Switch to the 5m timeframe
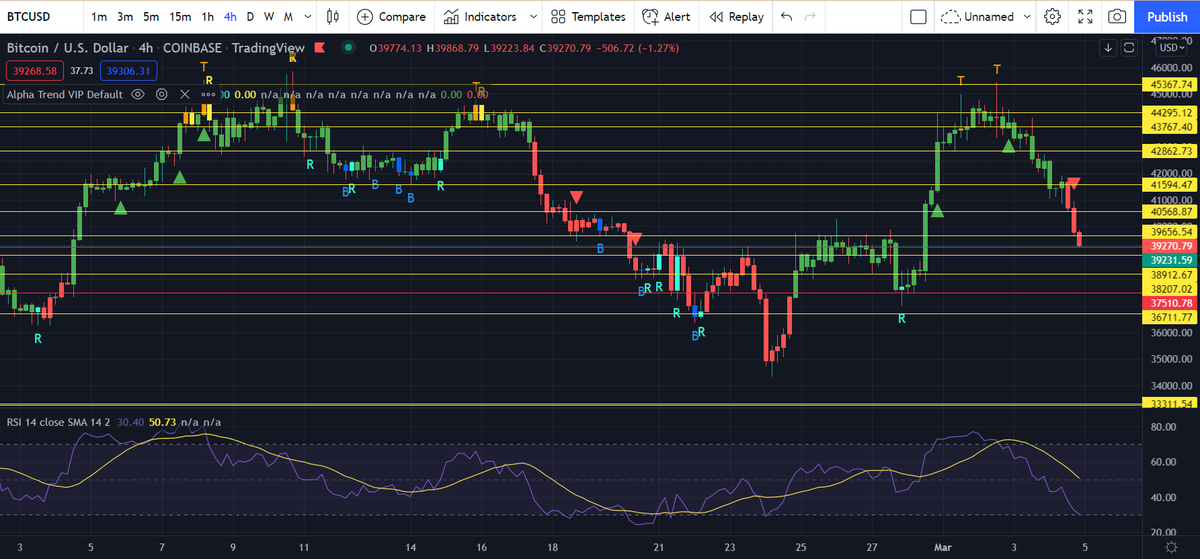The width and height of the screenshot is (1200, 559). [151, 17]
